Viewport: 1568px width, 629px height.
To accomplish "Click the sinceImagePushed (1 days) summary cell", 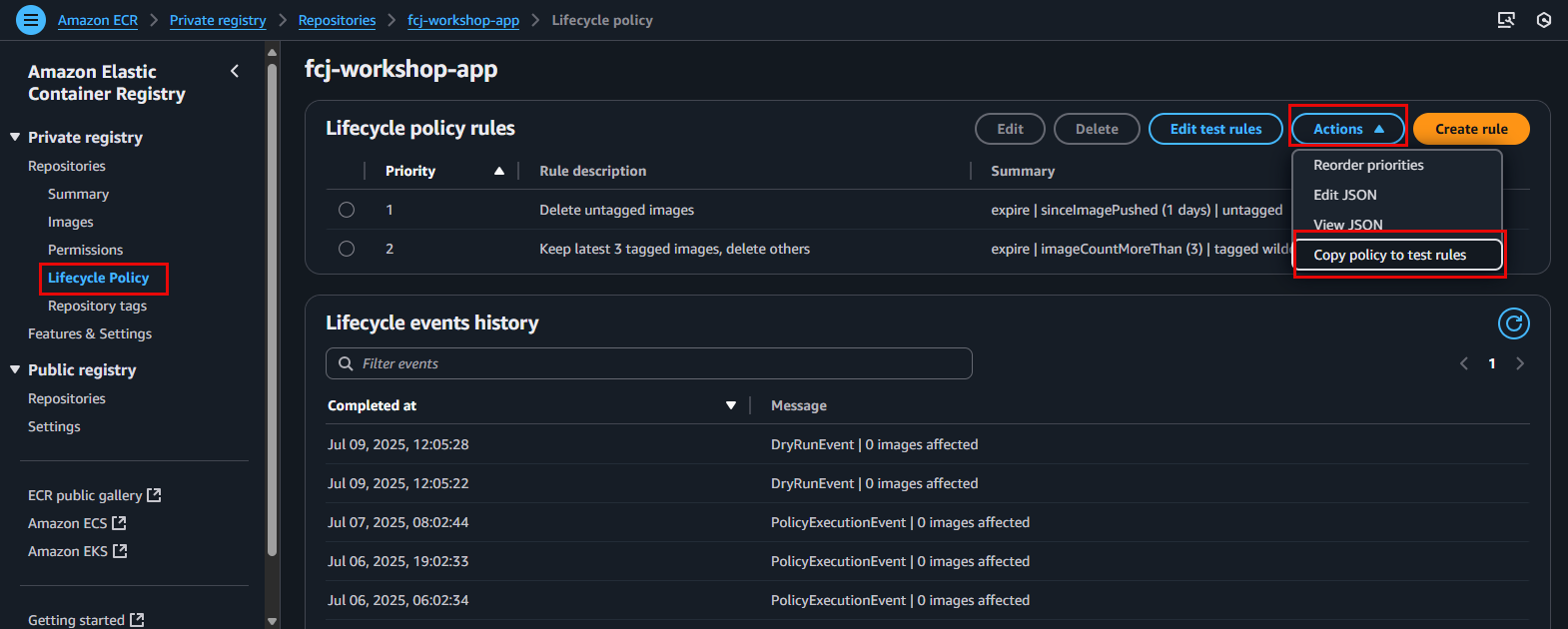I will 1137,210.
